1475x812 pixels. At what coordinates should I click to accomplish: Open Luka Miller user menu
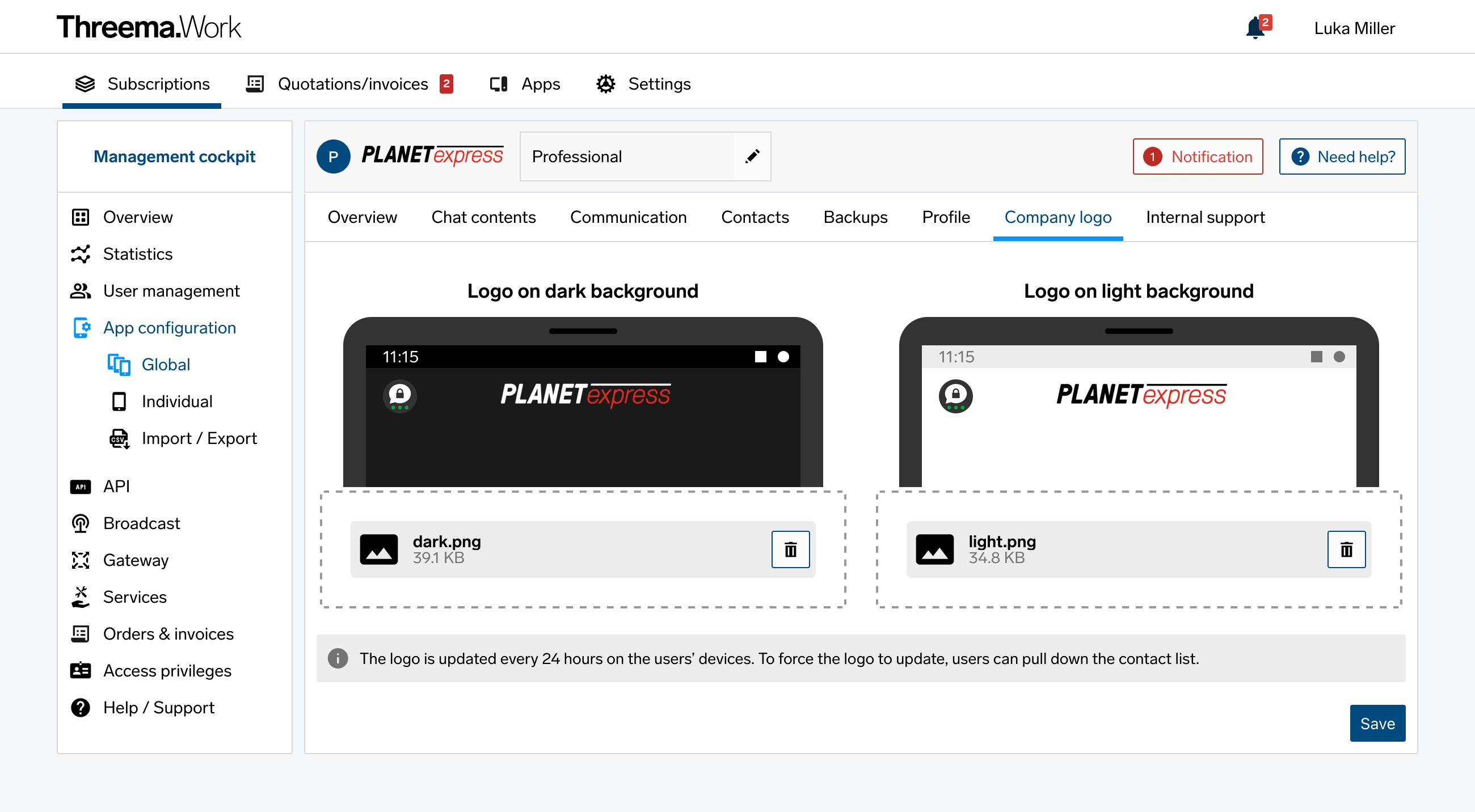1354,28
